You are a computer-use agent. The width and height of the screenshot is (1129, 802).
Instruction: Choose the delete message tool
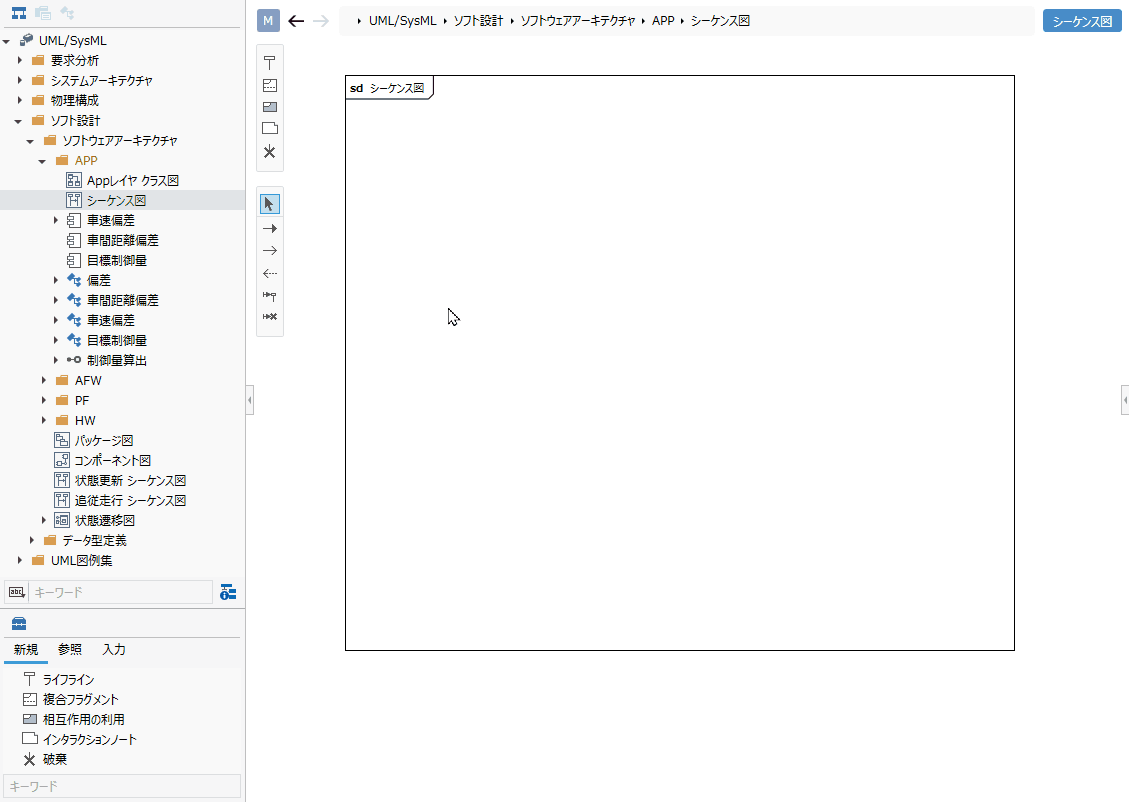269,317
